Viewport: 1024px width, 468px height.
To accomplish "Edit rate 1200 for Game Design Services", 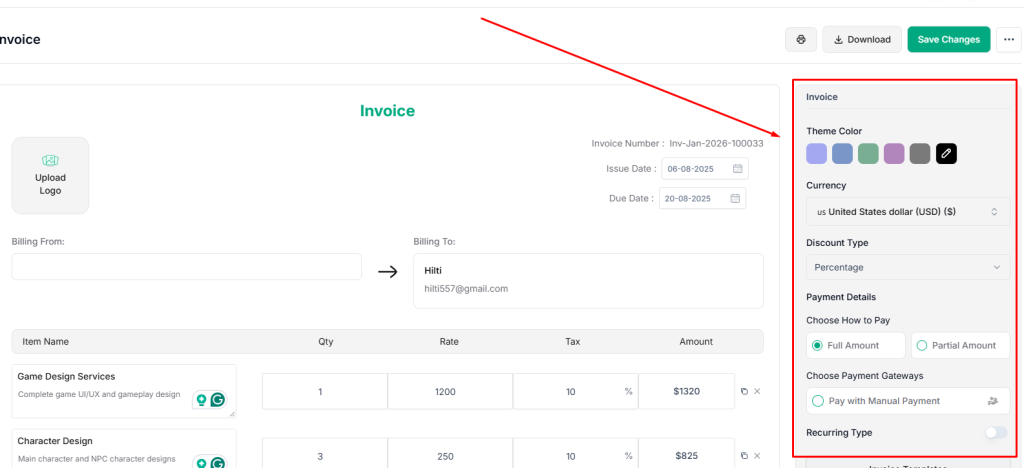I will [x=450, y=392].
